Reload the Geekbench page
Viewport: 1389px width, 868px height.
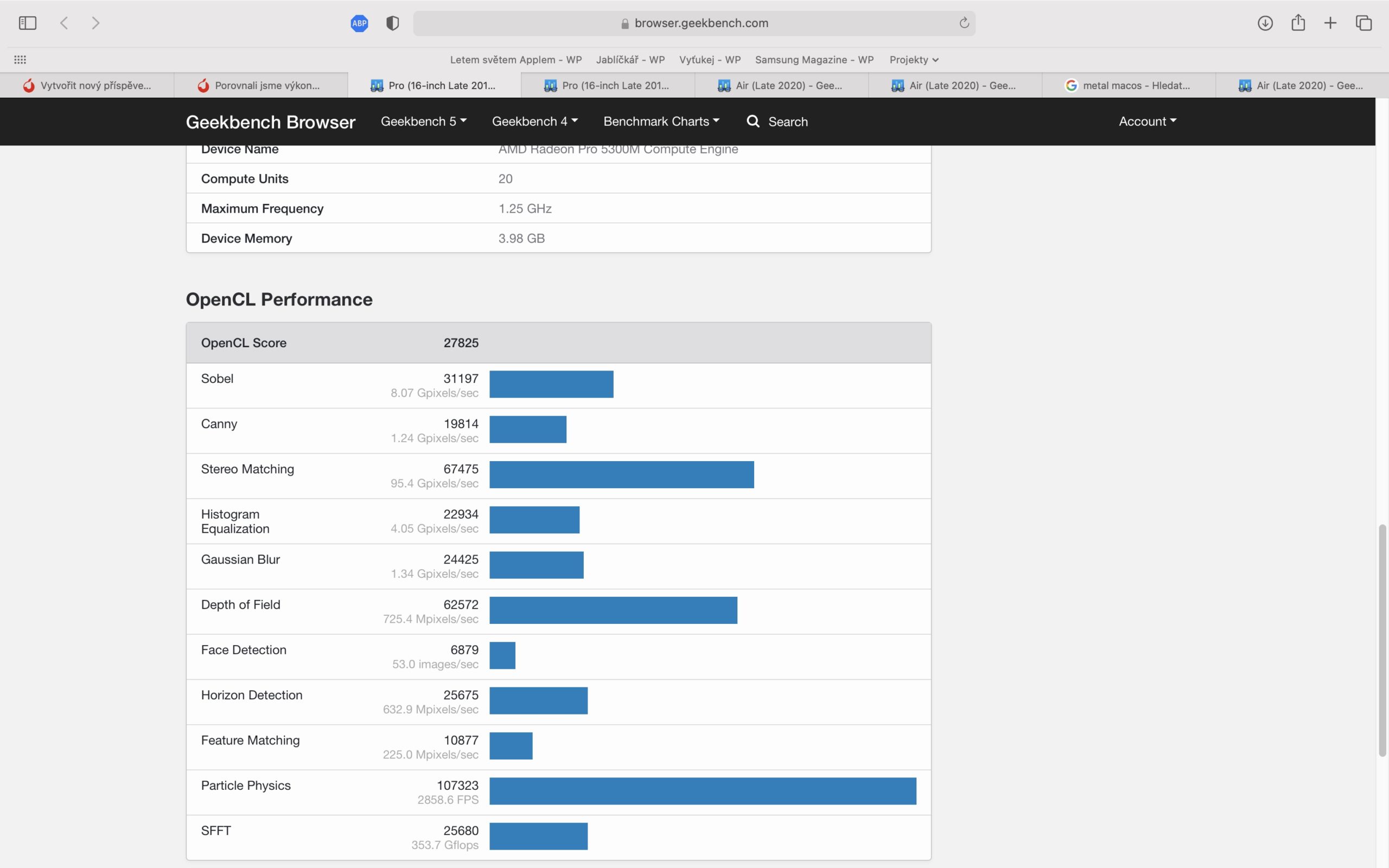point(964,23)
